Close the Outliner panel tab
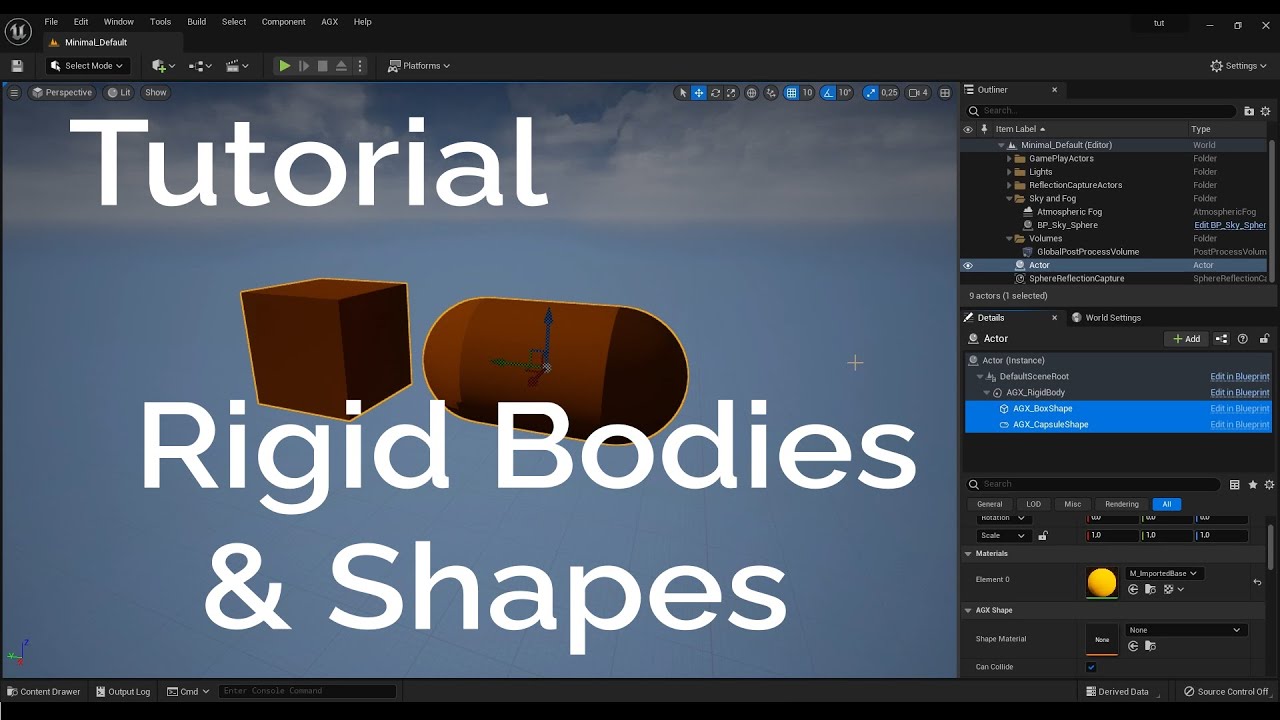The width and height of the screenshot is (1280, 720). pos(1054,90)
